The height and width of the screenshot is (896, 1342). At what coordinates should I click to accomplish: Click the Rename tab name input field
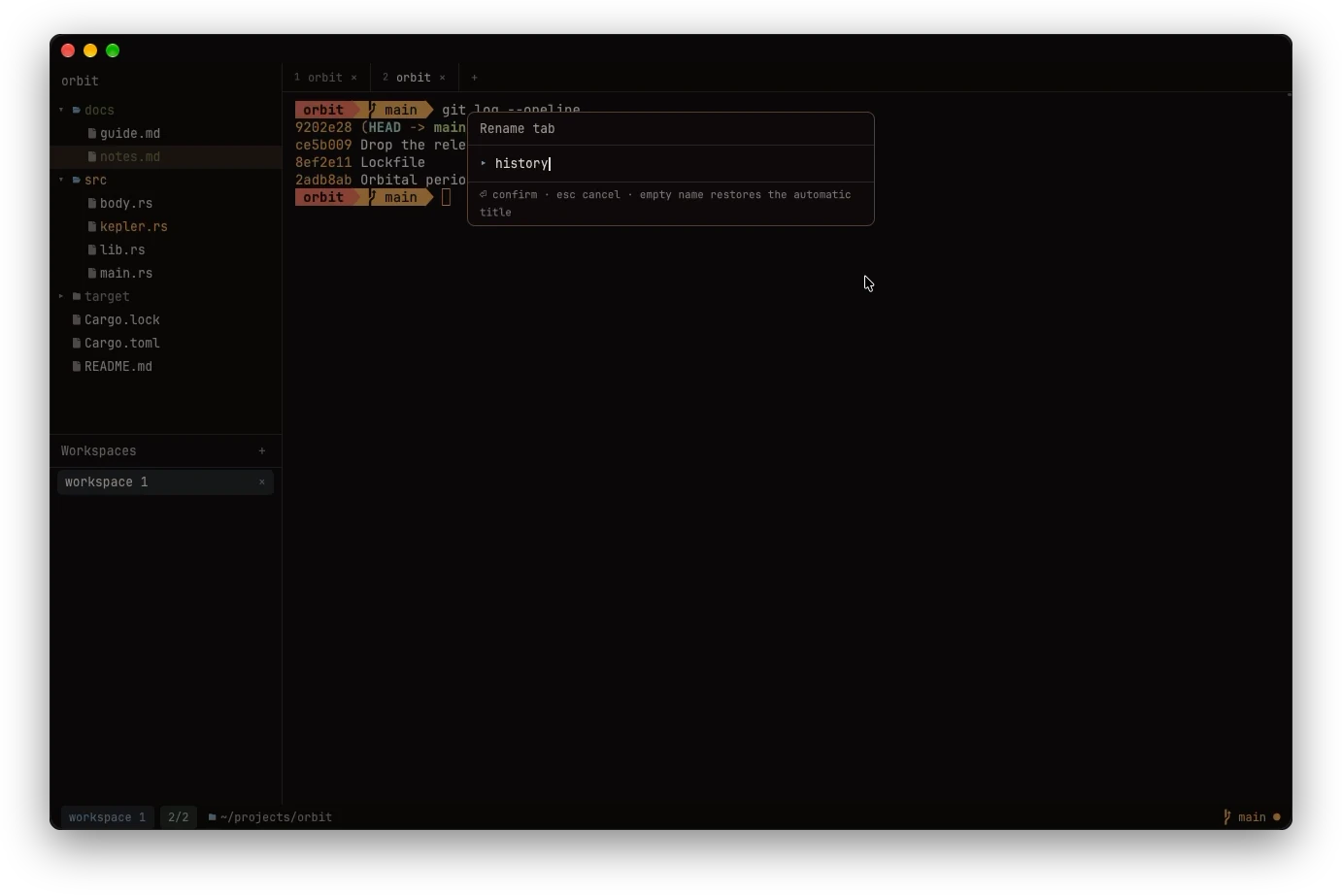(671, 164)
